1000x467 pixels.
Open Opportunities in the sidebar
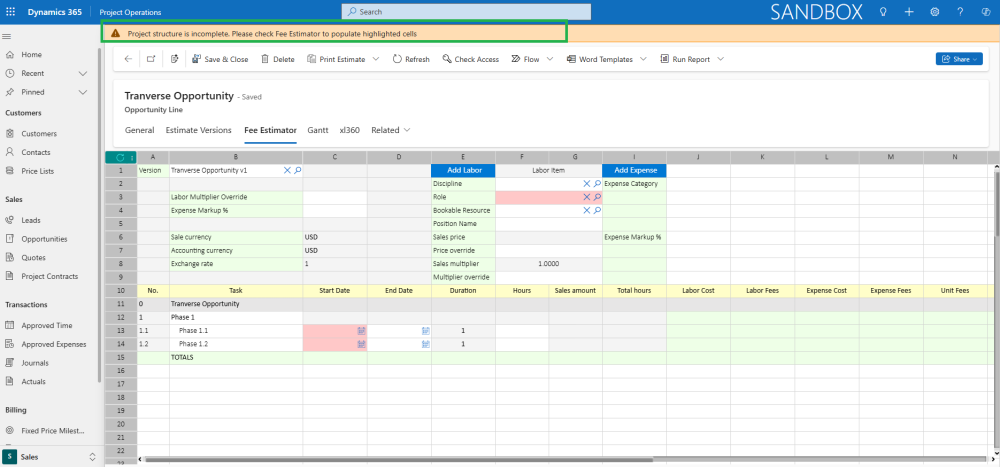[x=44, y=239]
